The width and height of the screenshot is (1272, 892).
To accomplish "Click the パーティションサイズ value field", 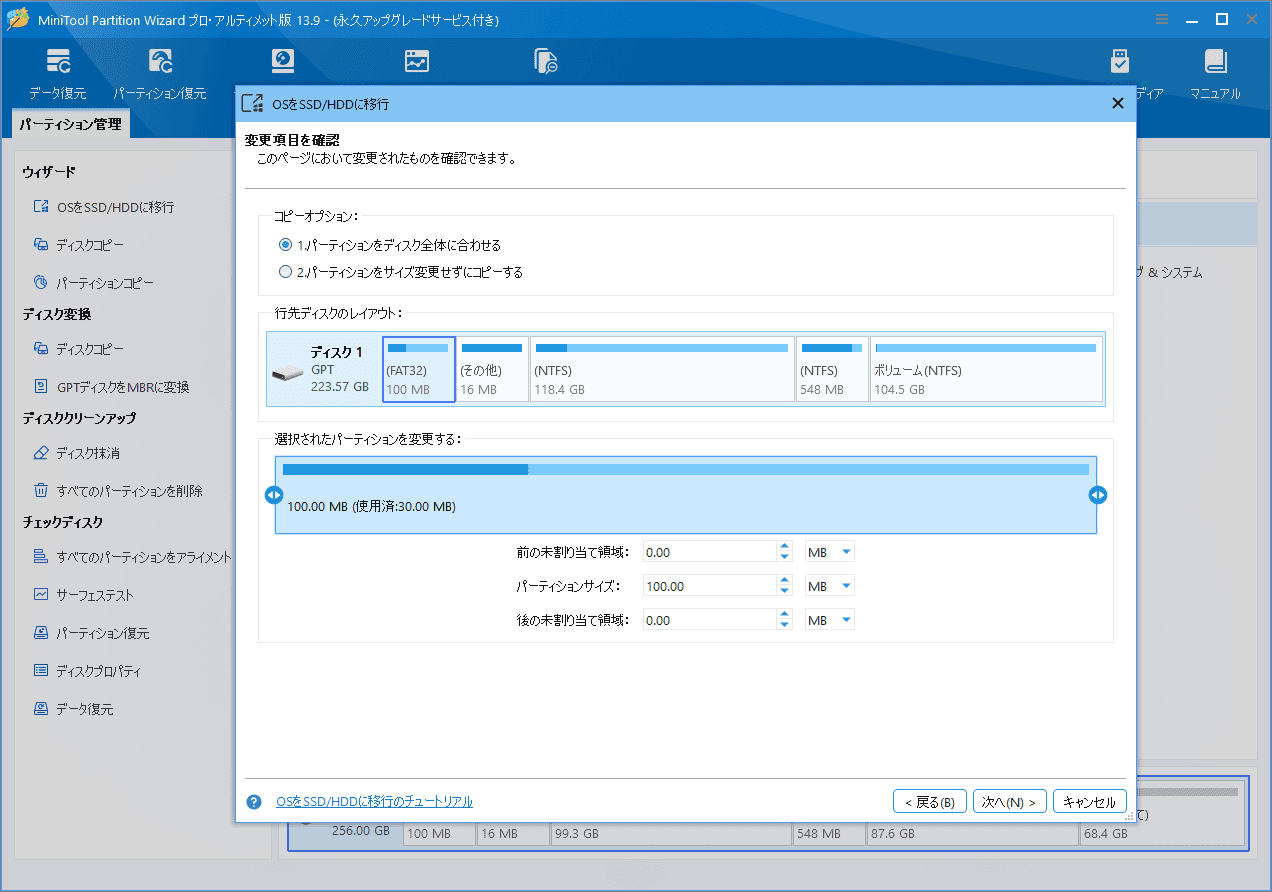I will click(x=710, y=586).
